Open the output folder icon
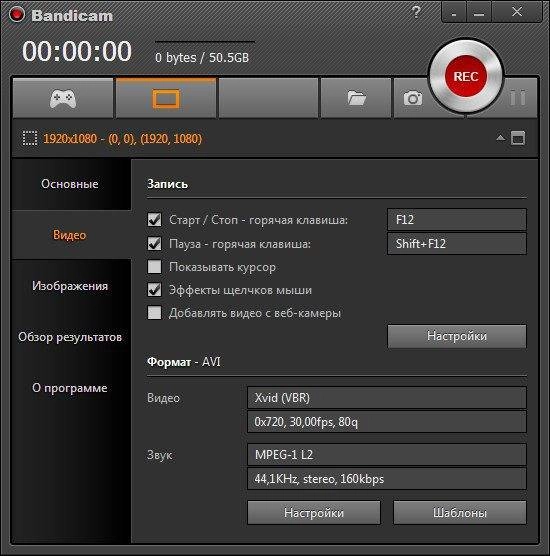 pyautogui.click(x=356, y=98)
